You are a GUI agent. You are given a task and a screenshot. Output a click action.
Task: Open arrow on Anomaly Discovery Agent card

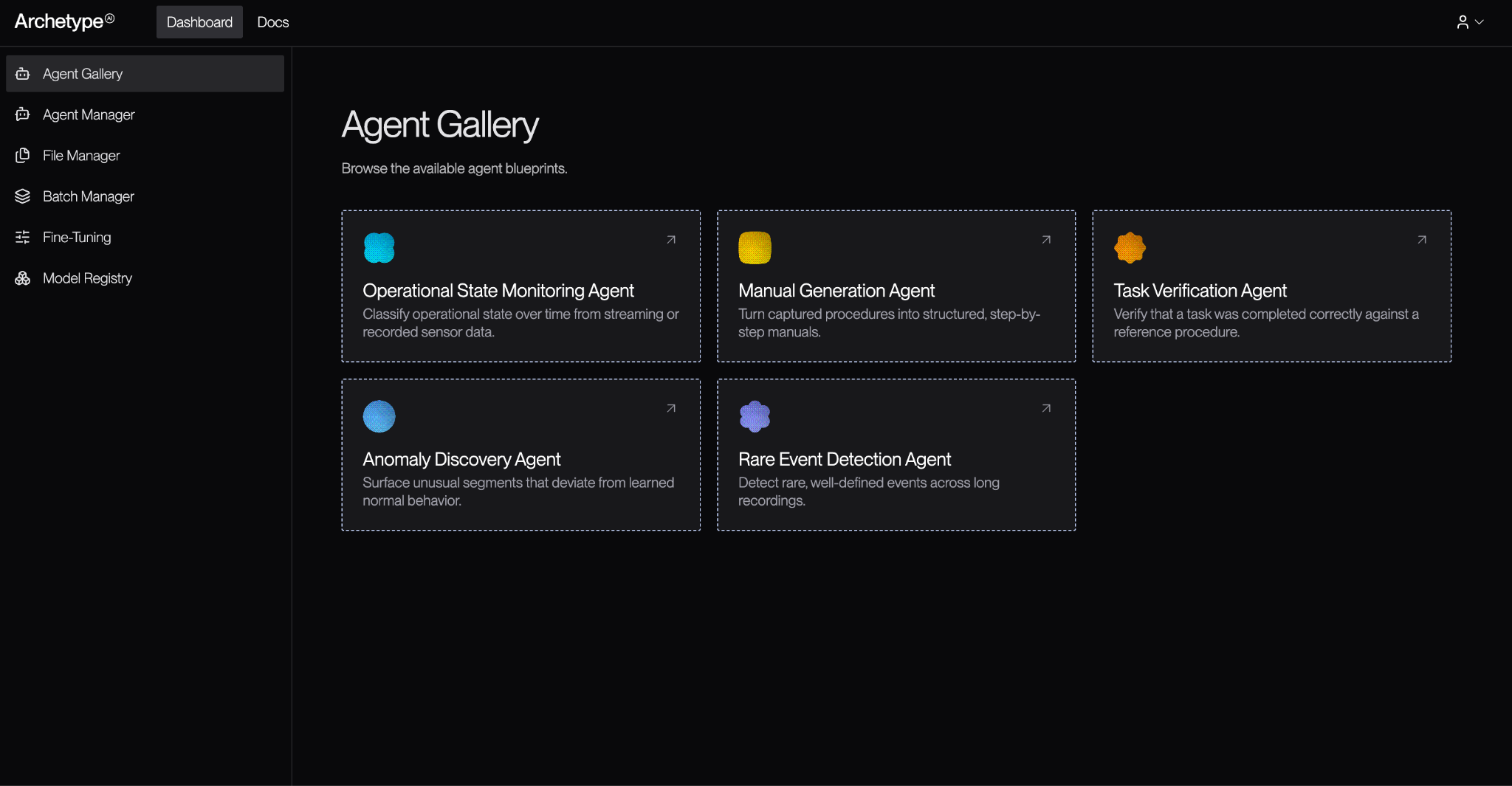tap(671, 408)
